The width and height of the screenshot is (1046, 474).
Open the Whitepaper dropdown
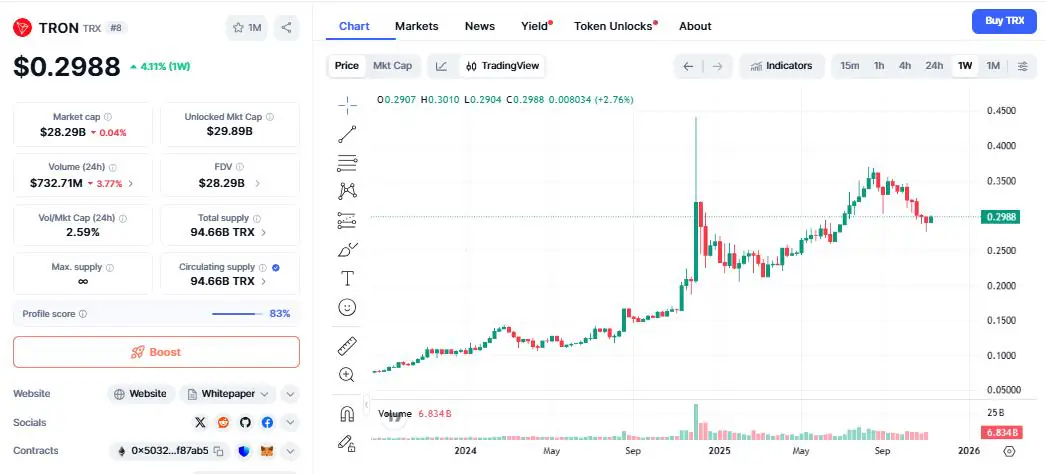tap(228, 394)
